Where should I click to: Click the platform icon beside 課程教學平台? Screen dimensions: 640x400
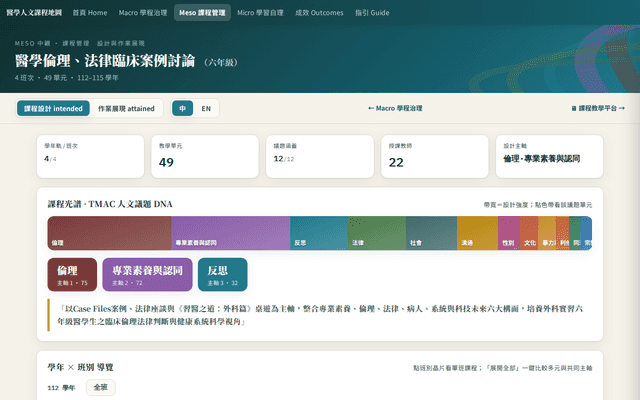point(574,108)
